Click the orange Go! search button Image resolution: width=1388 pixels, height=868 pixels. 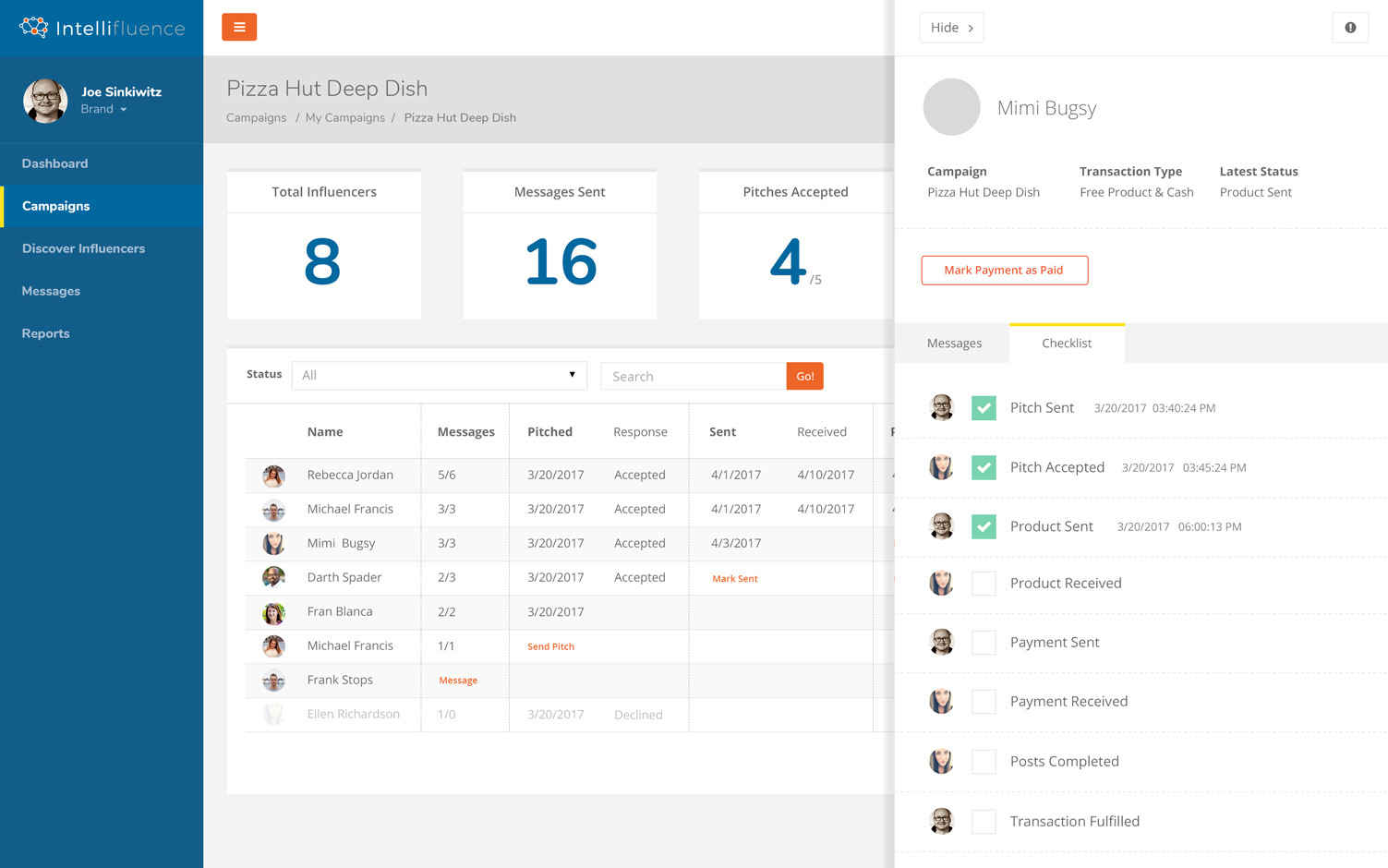point(805,376)
